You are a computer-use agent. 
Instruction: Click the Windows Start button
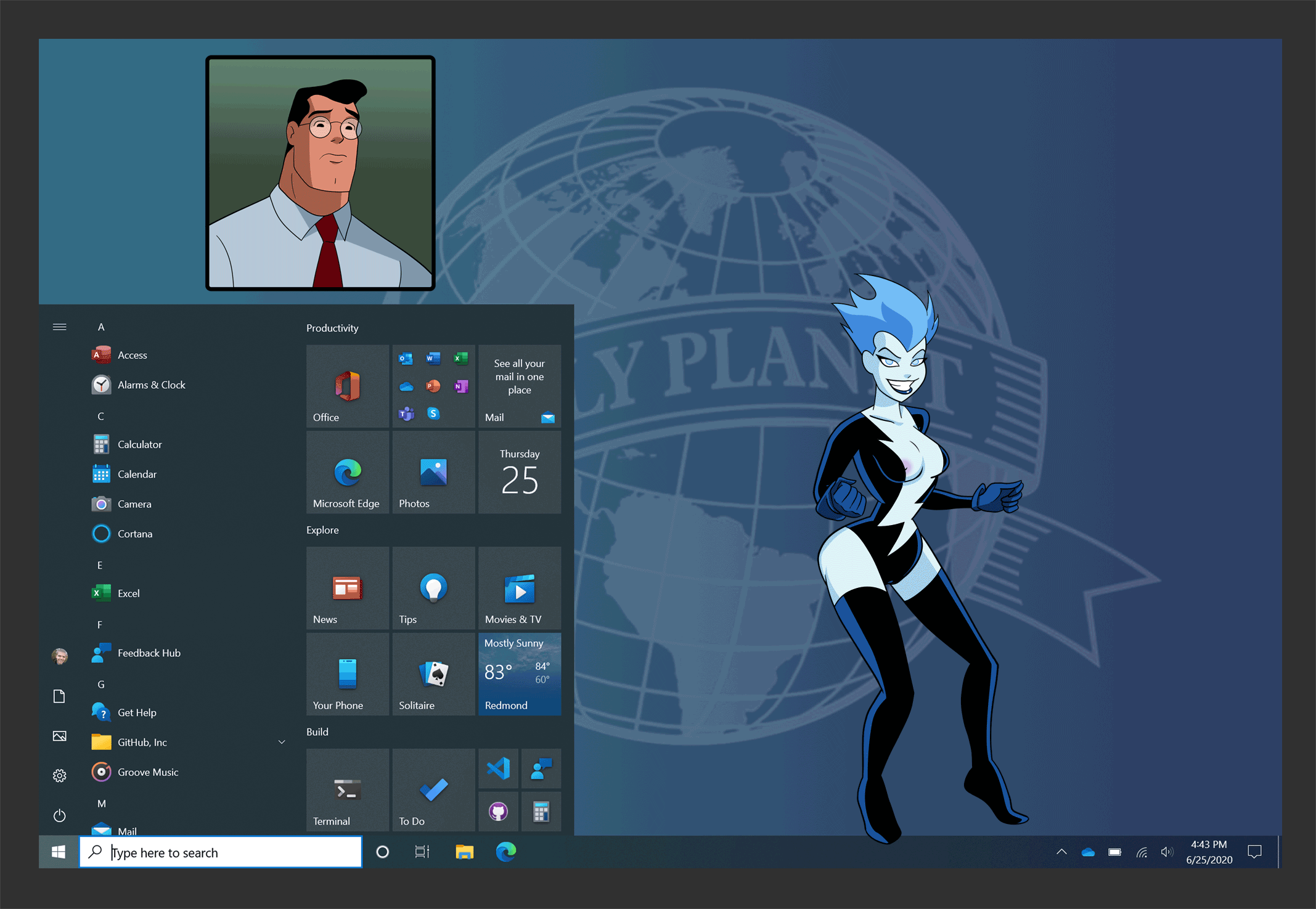tap(59, 852)
